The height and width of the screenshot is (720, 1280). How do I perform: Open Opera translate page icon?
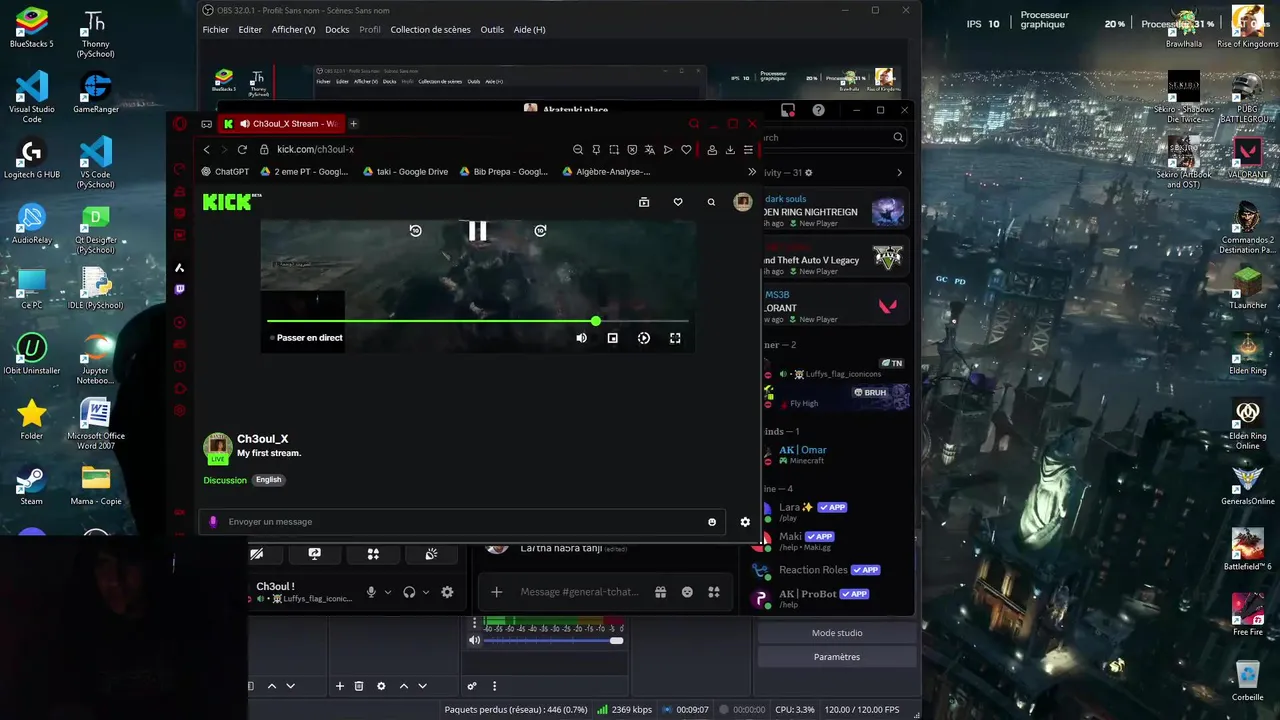tap(650, 150)
